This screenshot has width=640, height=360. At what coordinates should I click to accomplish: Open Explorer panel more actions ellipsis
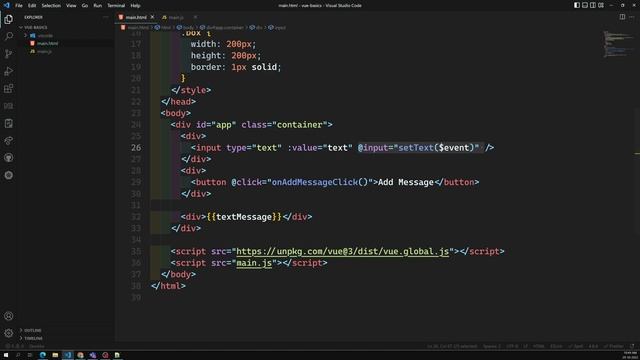click(106, 17)
